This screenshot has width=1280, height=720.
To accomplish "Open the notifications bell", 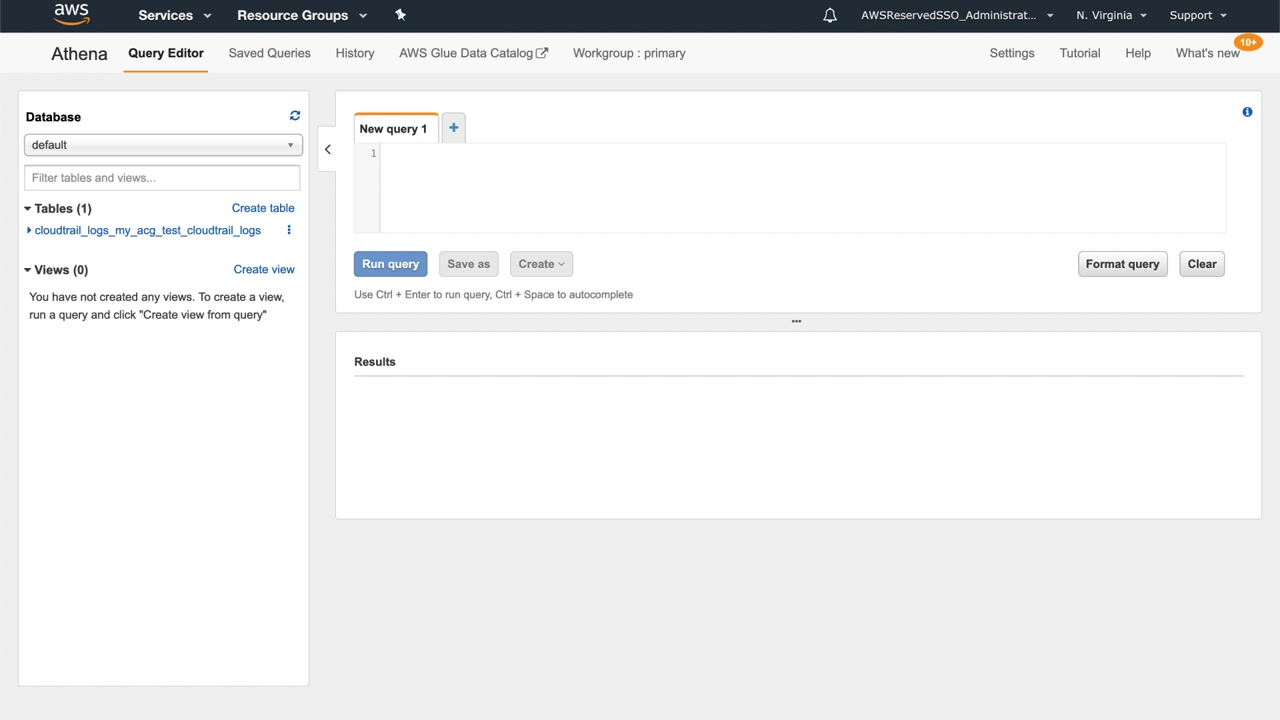I will (x=830, y=15).
